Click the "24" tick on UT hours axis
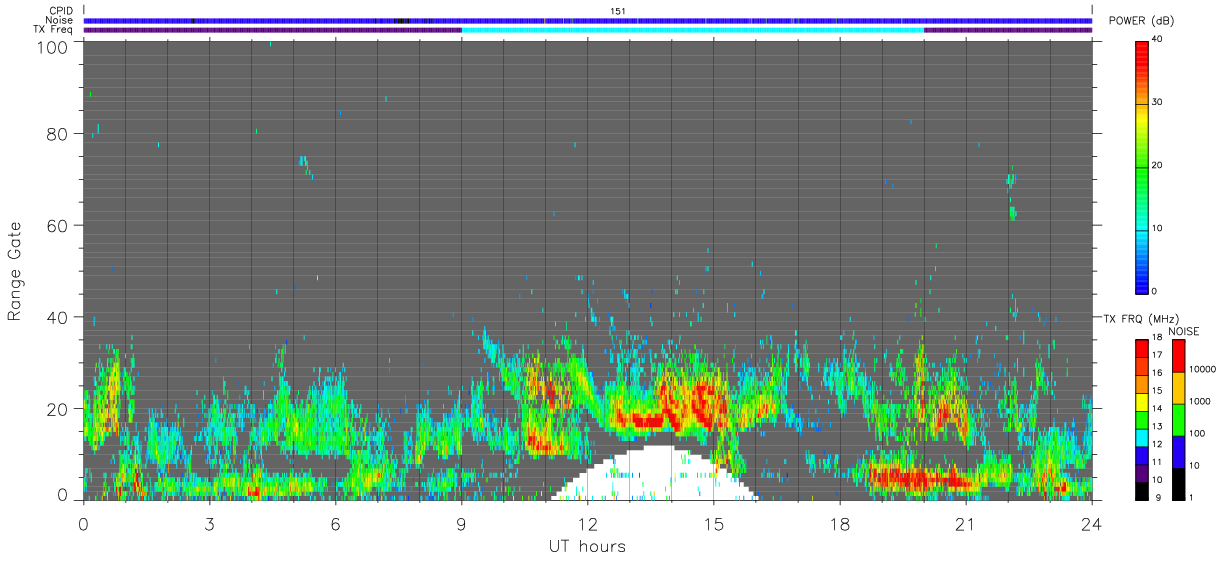 coord(1092,522)
